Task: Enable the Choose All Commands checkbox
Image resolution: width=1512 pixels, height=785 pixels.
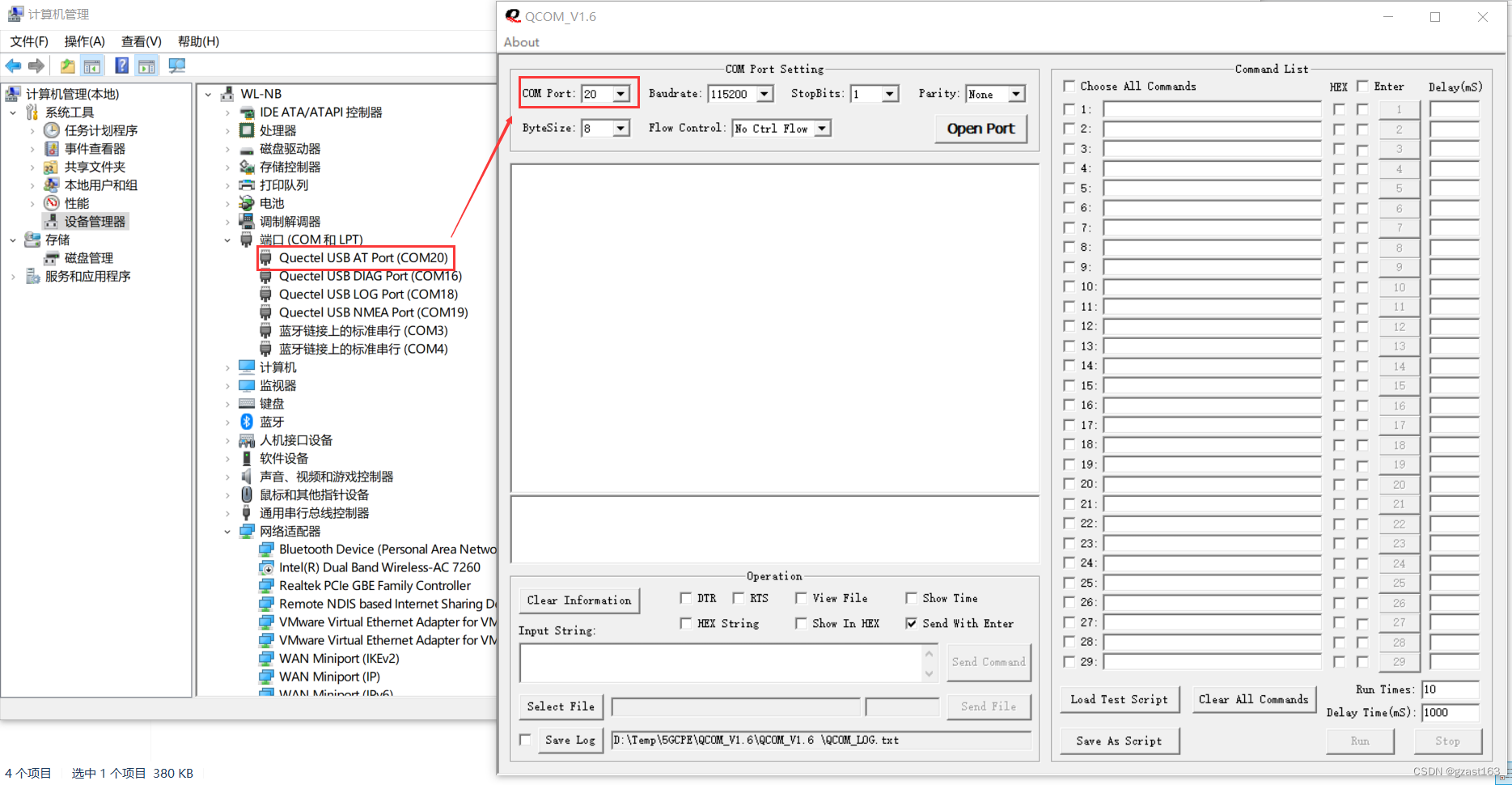Action: tap(1069, 86)
